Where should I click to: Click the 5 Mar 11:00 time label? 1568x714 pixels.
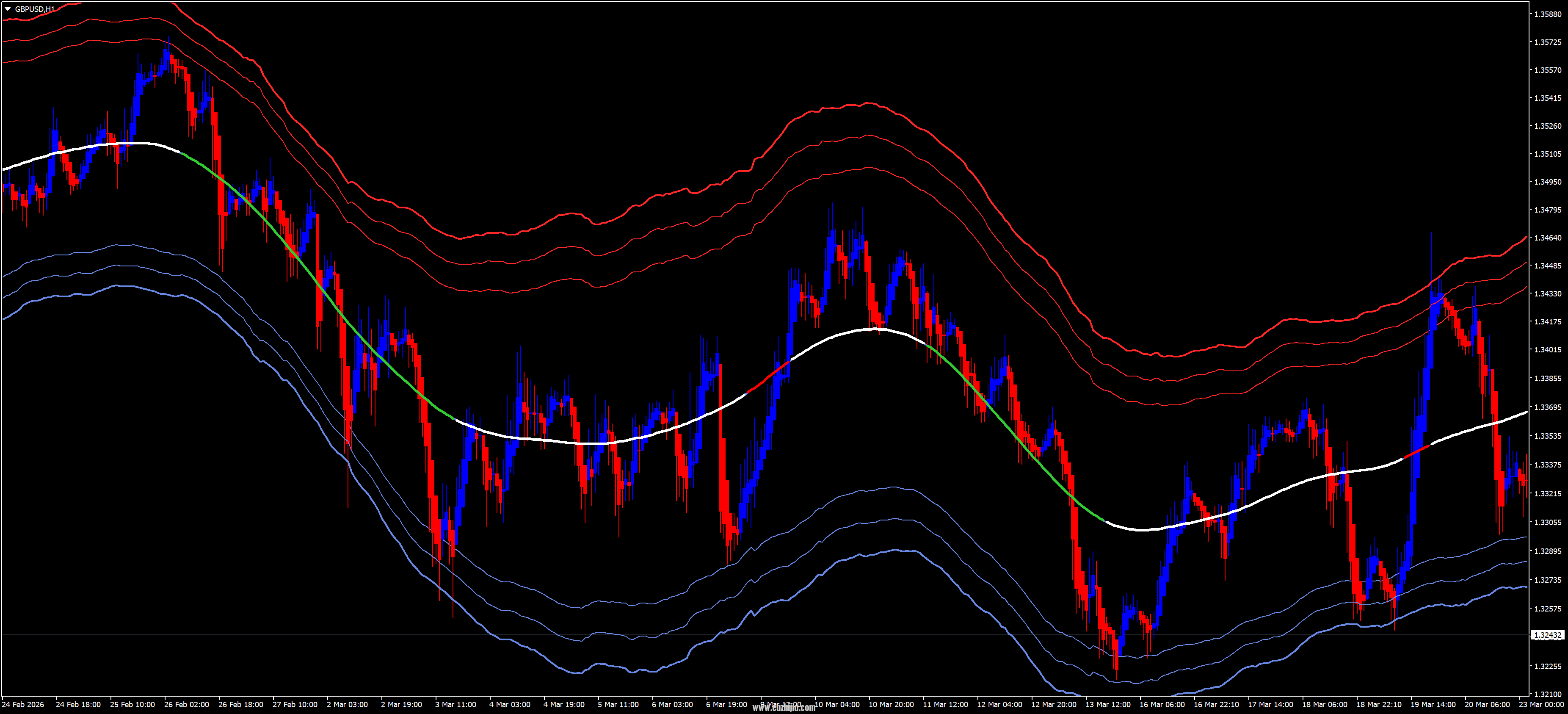pyautogui.click(x=618, y=704)
